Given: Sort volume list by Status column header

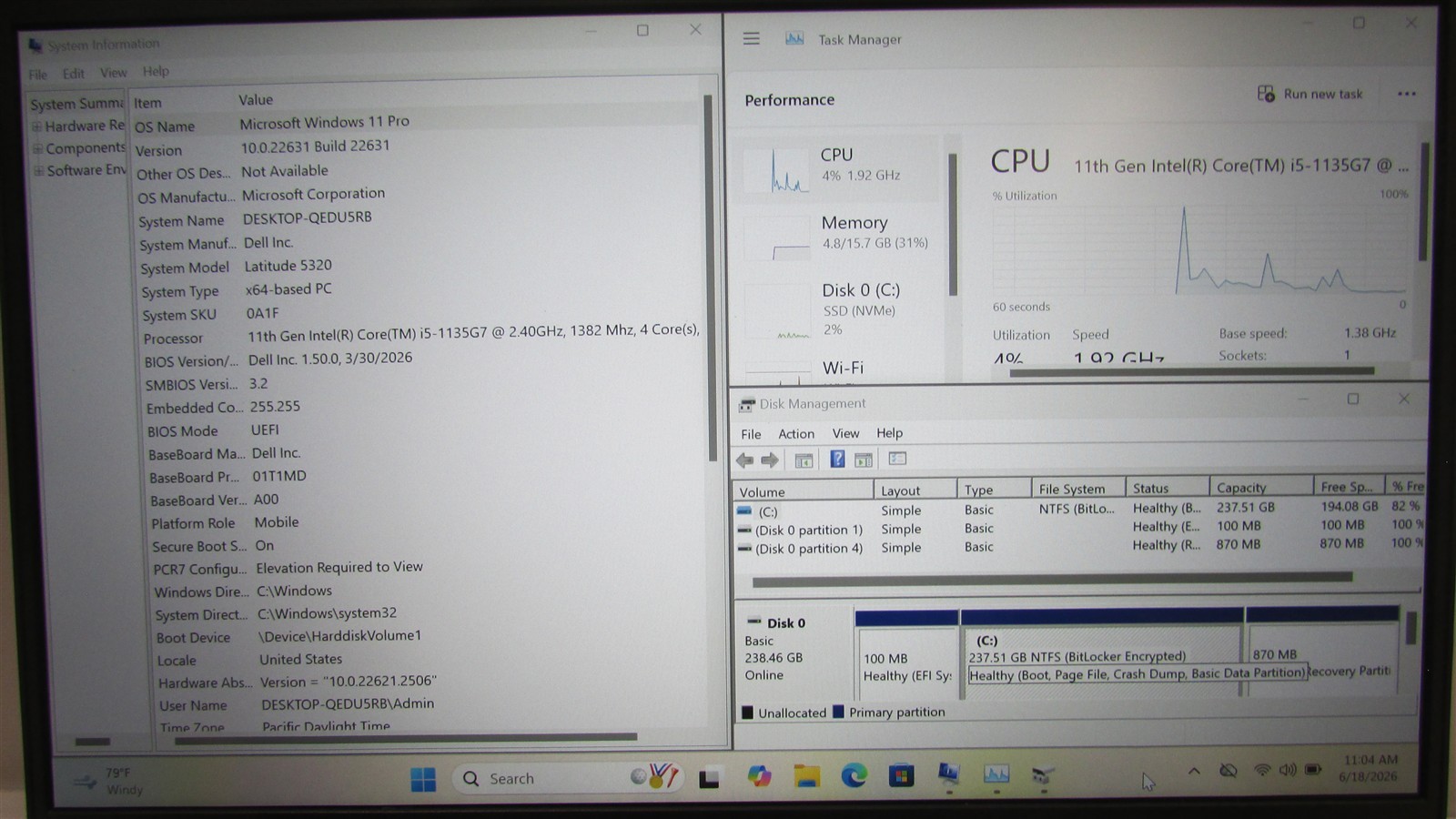Looking at the screenshot, I should click(x=1168, y=489).
